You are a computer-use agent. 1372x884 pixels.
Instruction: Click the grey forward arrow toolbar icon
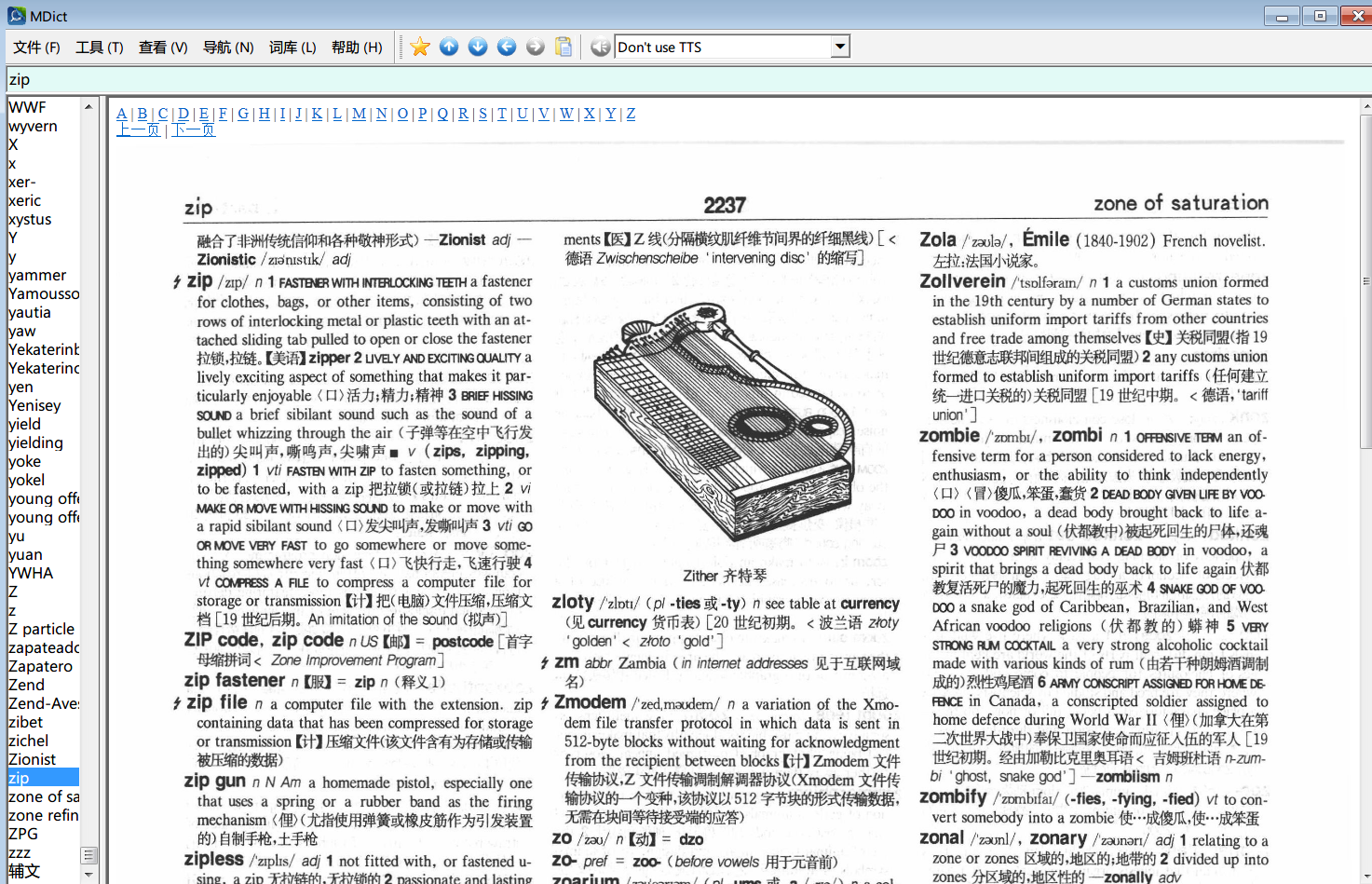536,47
